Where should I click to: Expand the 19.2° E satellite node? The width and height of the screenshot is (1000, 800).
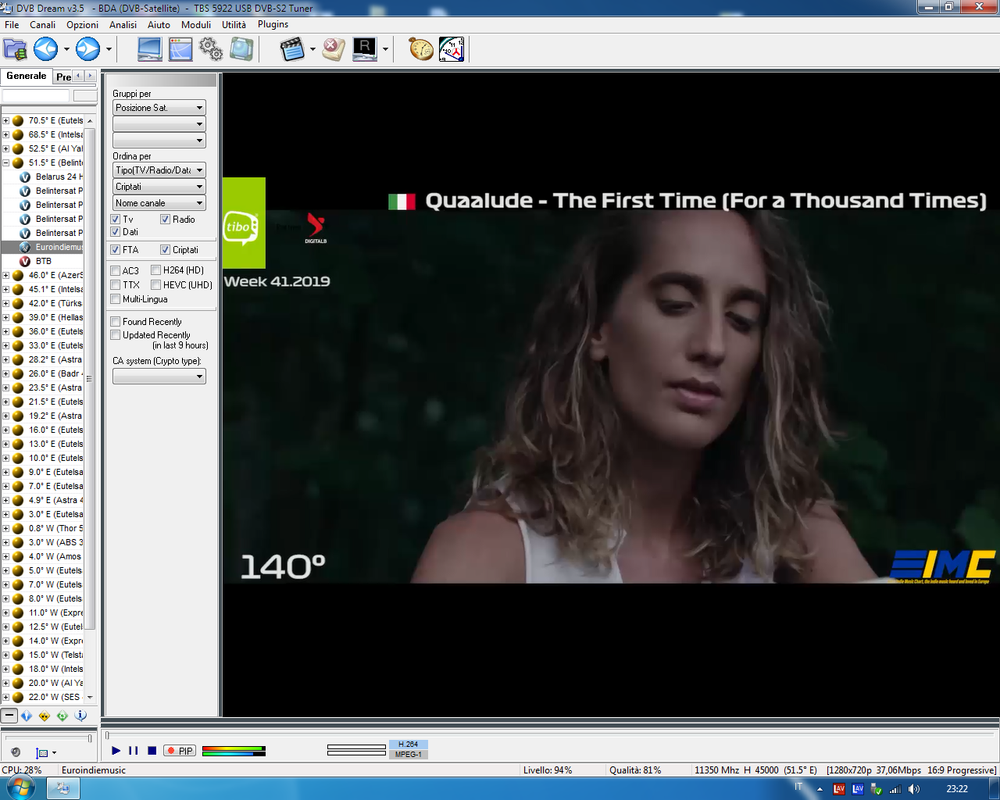[x=6, y=416]
